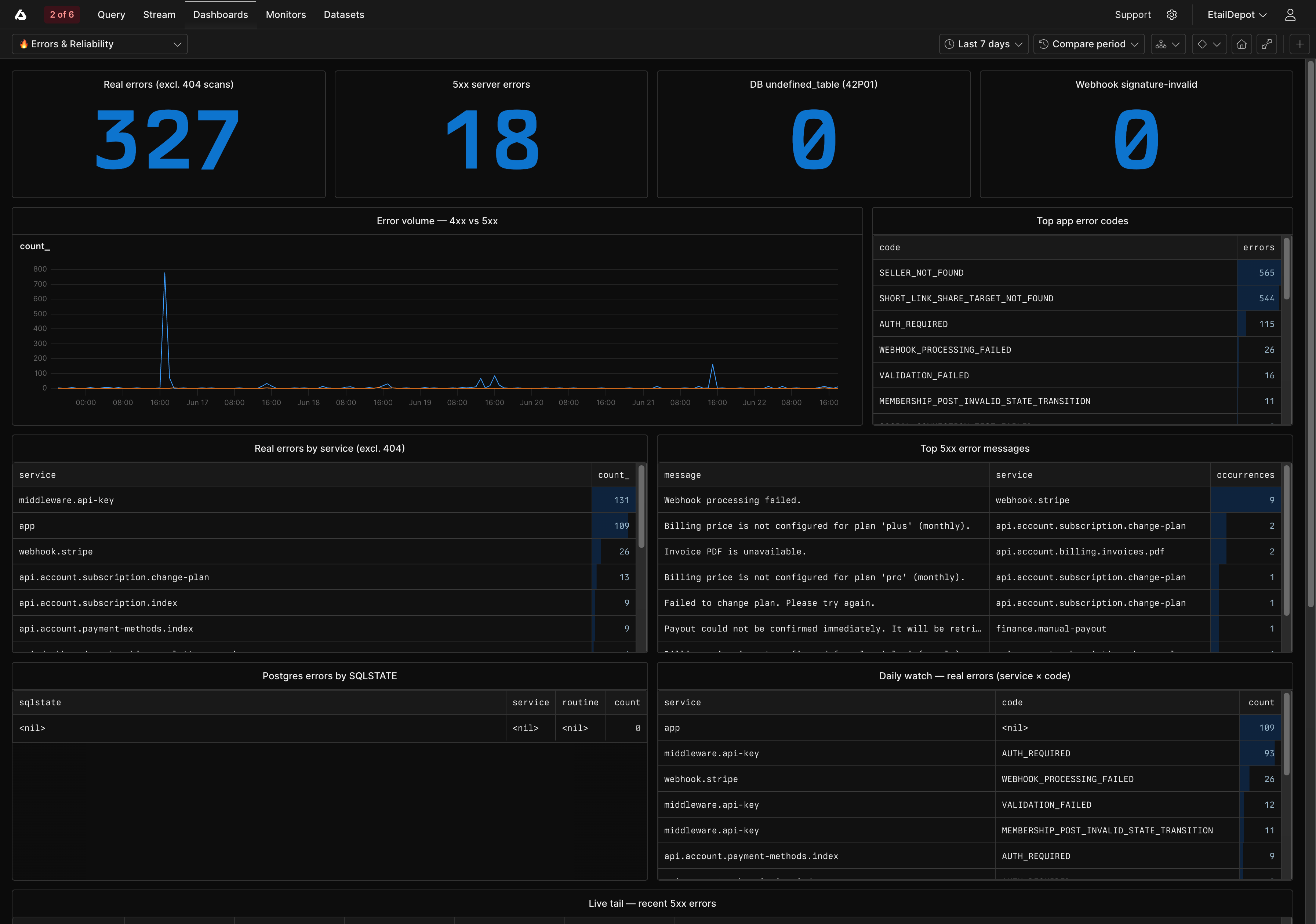Click the errors column header
The image size is (1316, 924).
click(x=1259, y=248)
